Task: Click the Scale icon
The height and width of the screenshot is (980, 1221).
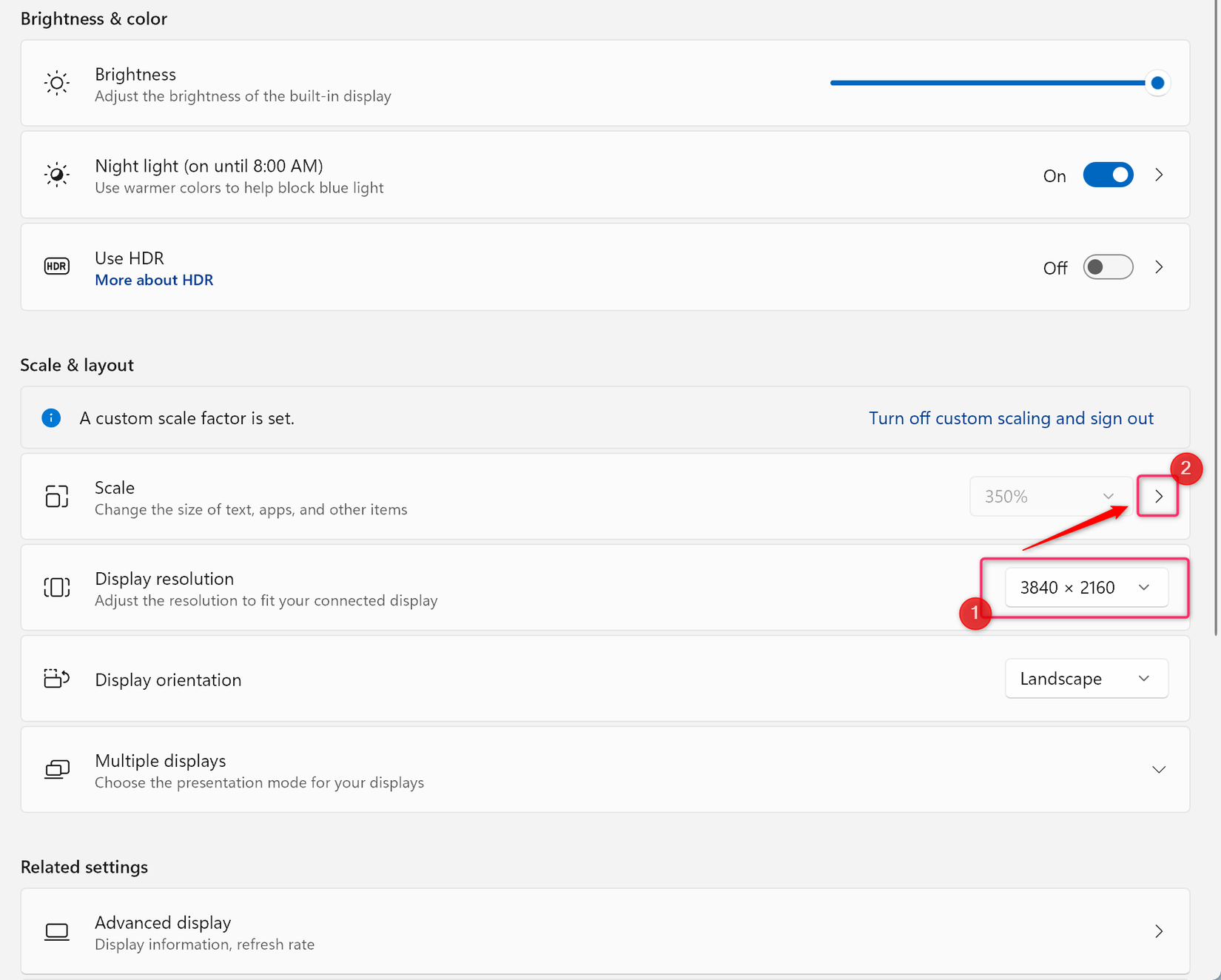Action: (55, 497)
